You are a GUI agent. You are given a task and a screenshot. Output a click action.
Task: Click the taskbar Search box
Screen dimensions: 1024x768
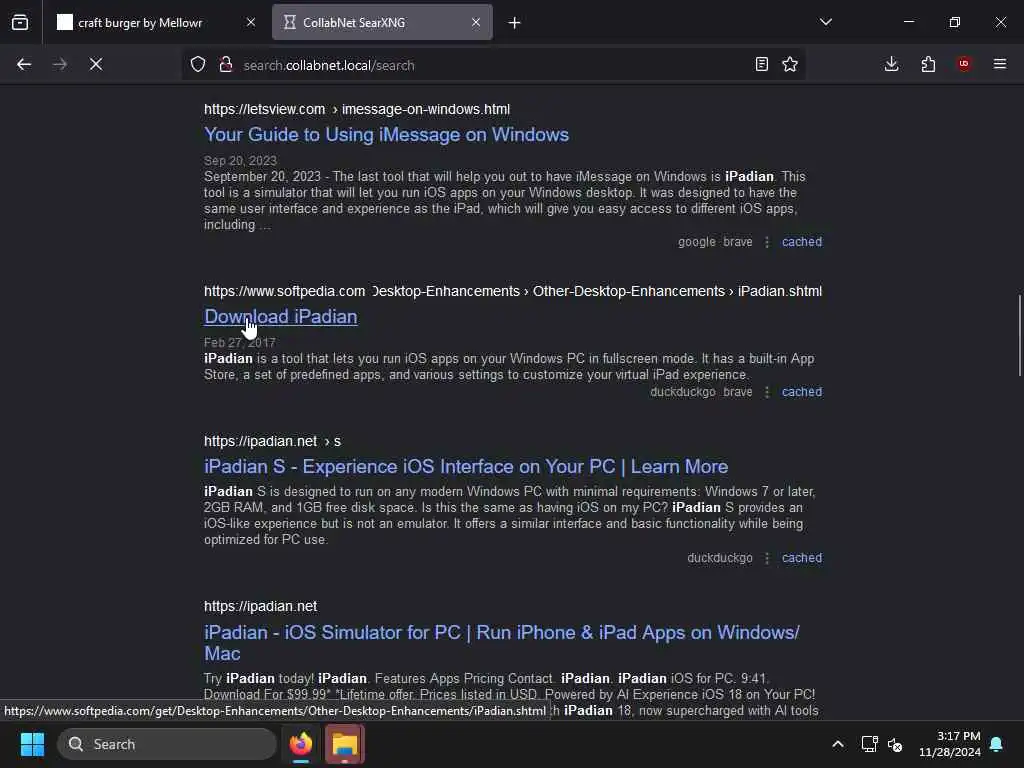(167, 744)
